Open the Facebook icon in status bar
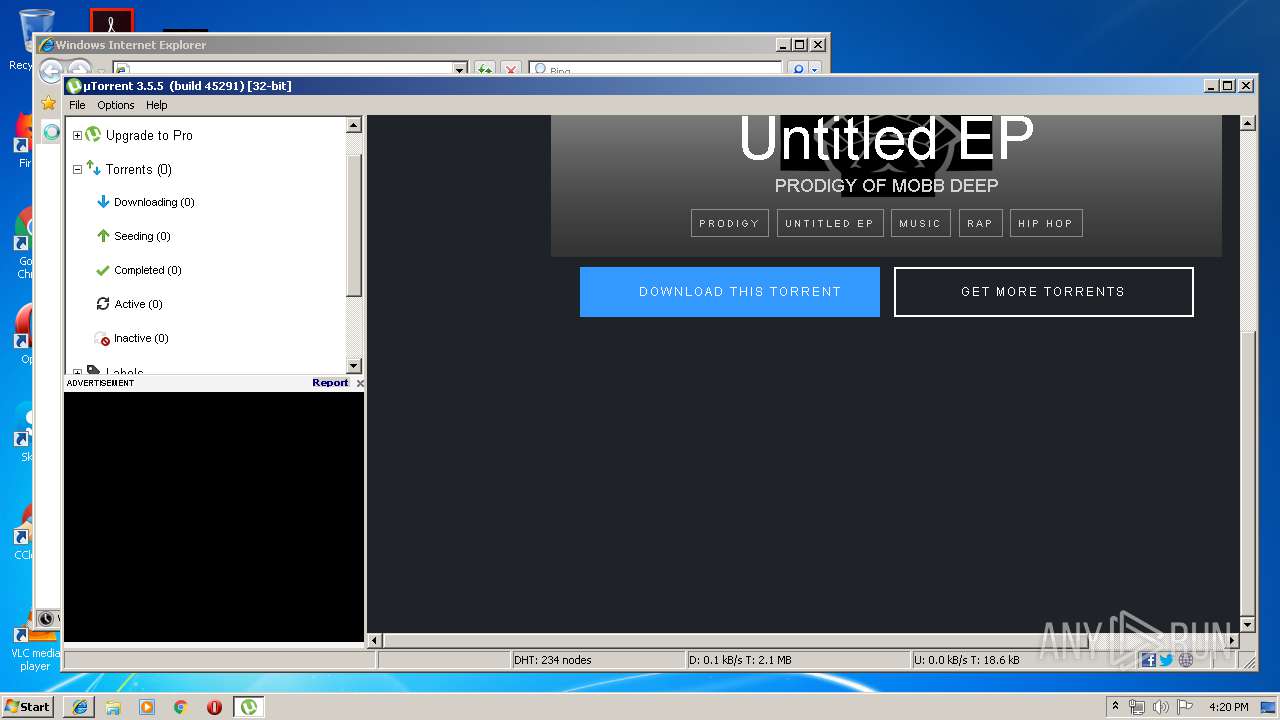Image resolution: width=1280 pixels, height=720 pixels. (1148, 660)
